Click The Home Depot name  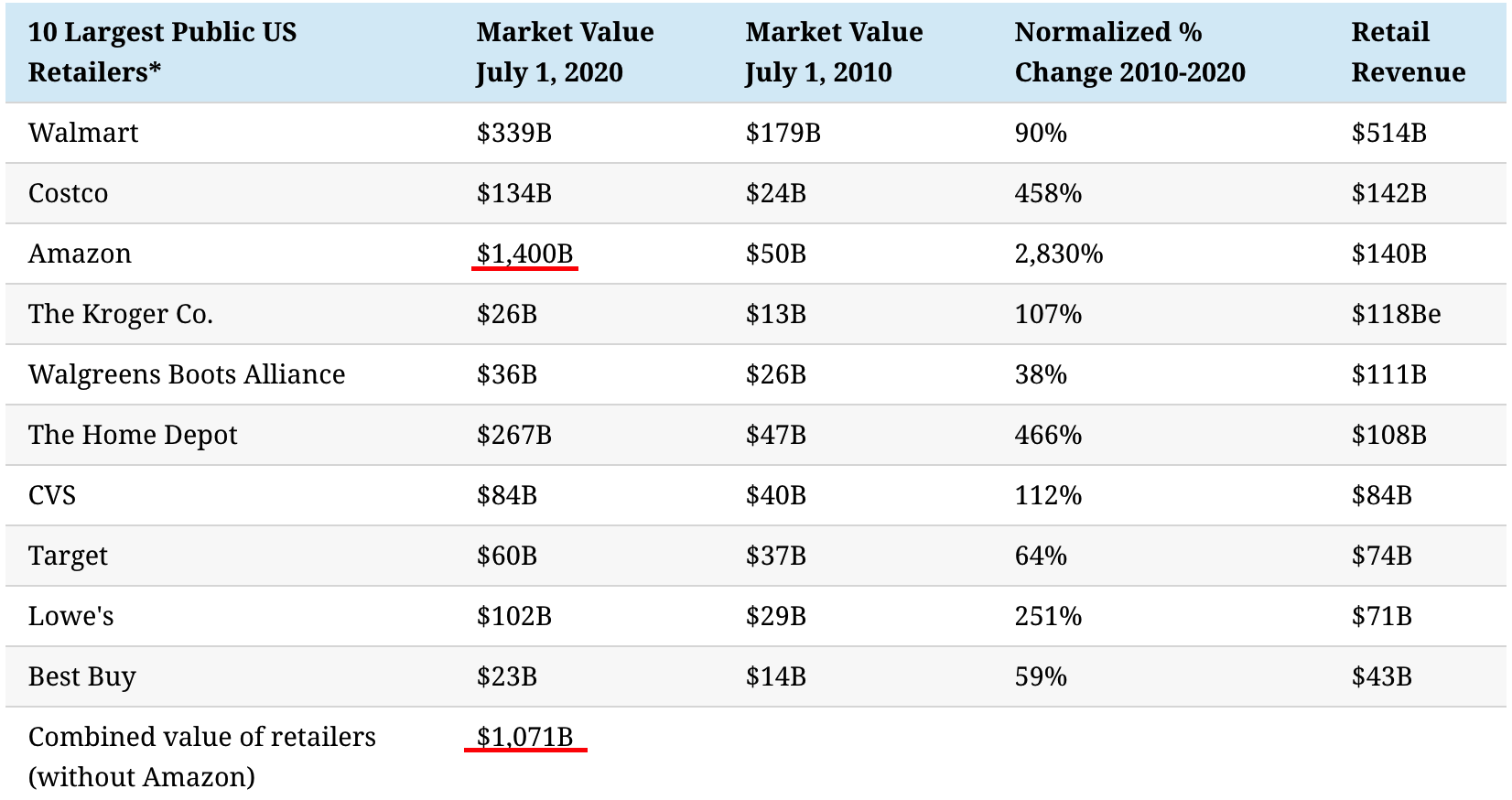[133, 435]
